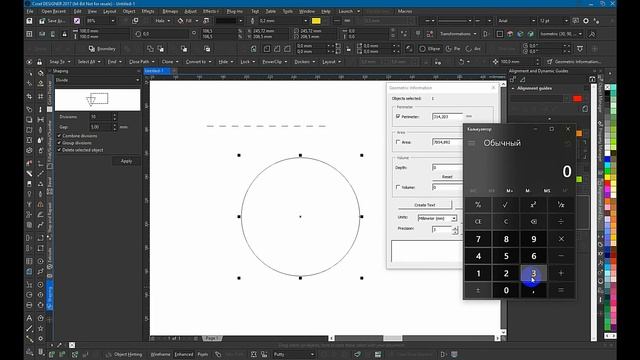Click the calculator hamburger menu icon
The width and height of the screenshot is (640, 360).
point(472,143)
